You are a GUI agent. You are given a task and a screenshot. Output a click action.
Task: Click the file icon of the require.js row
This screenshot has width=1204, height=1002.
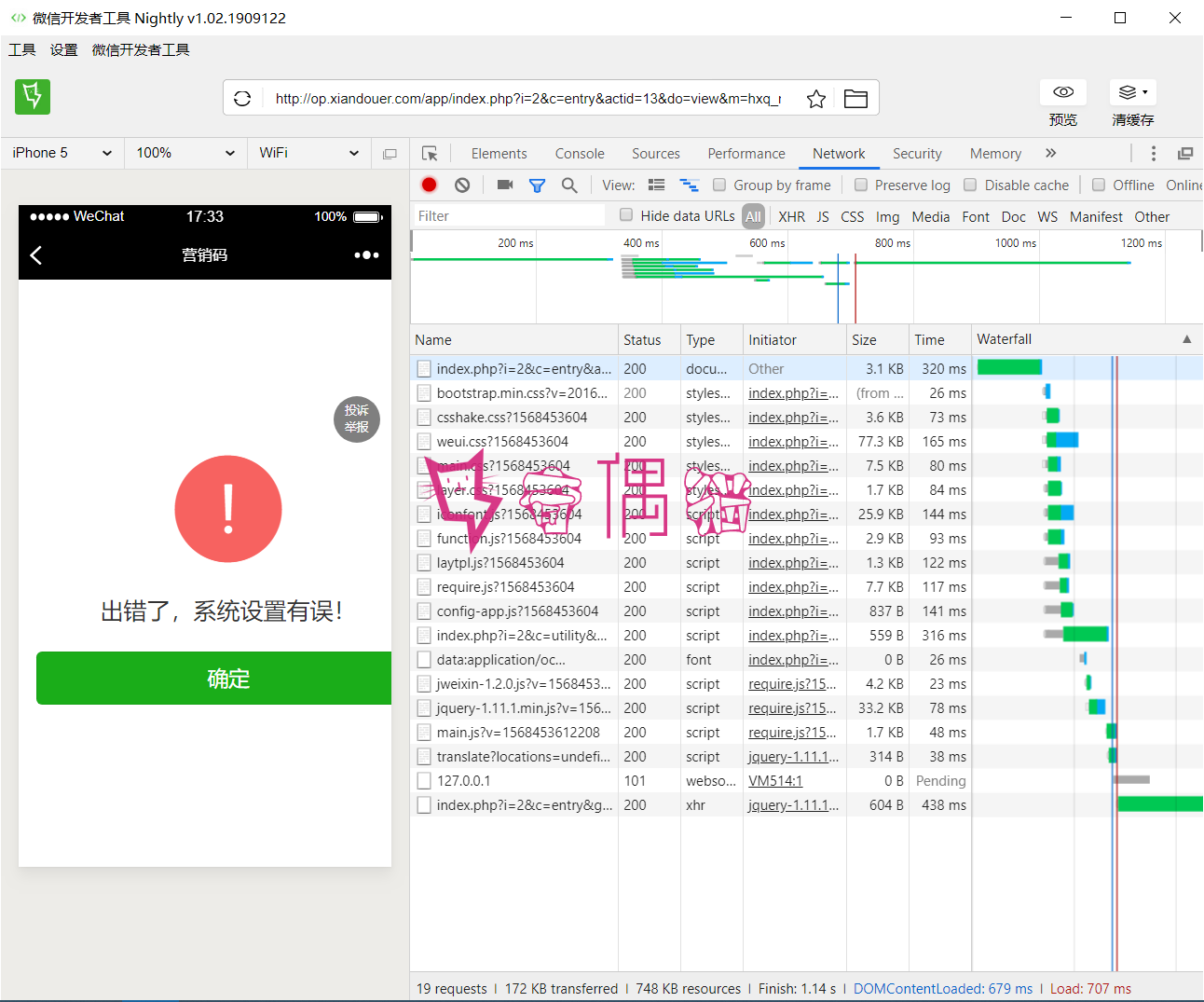(x=424, y=587)
